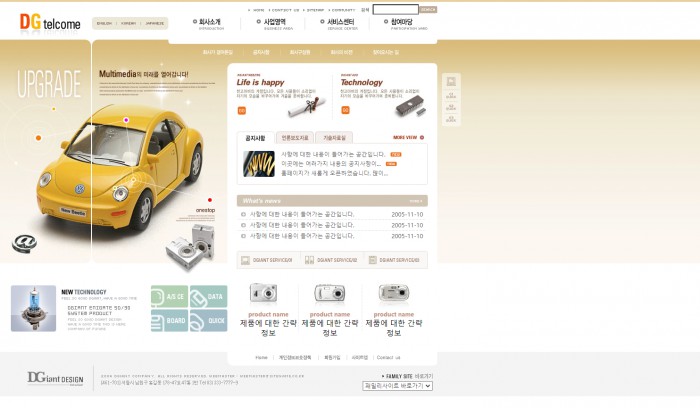Open the 서비스센터 main menu
The width and height of the screenshot is (700, 408).
[341, 22]
